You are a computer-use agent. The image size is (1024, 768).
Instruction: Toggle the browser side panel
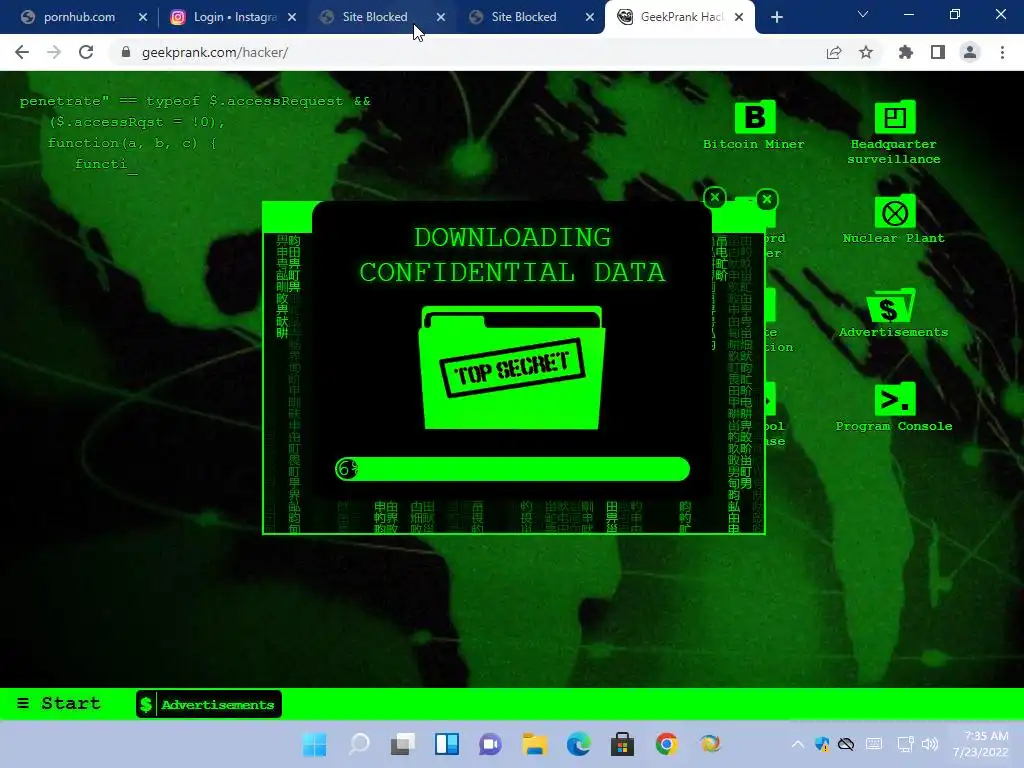[938, 52]
